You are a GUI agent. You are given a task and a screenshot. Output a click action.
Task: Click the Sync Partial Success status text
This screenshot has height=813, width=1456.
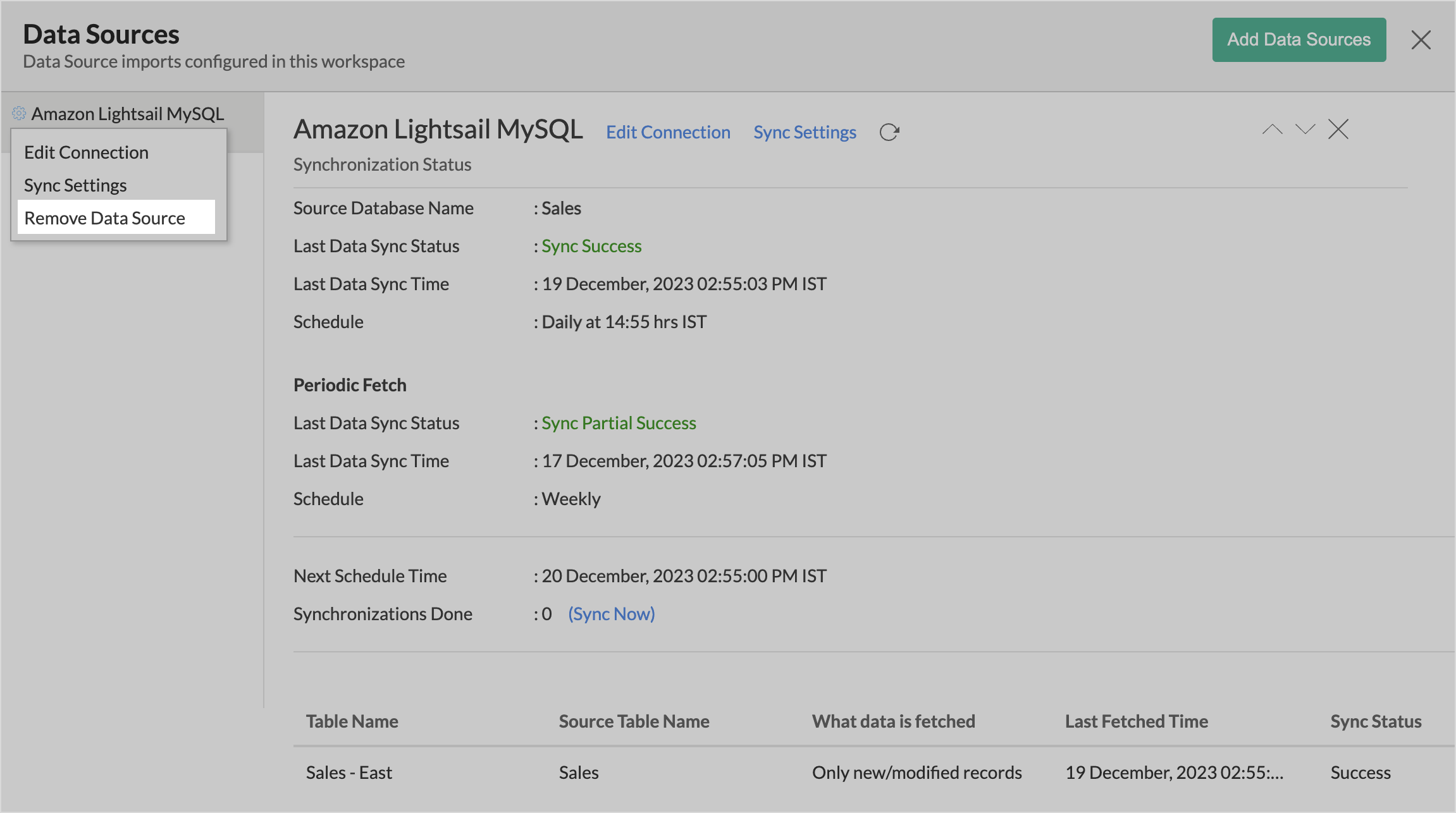619,423
